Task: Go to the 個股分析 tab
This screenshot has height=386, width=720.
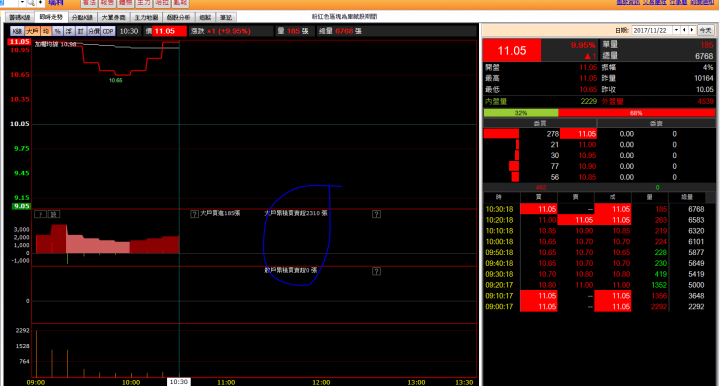Action: click(178, 17)
